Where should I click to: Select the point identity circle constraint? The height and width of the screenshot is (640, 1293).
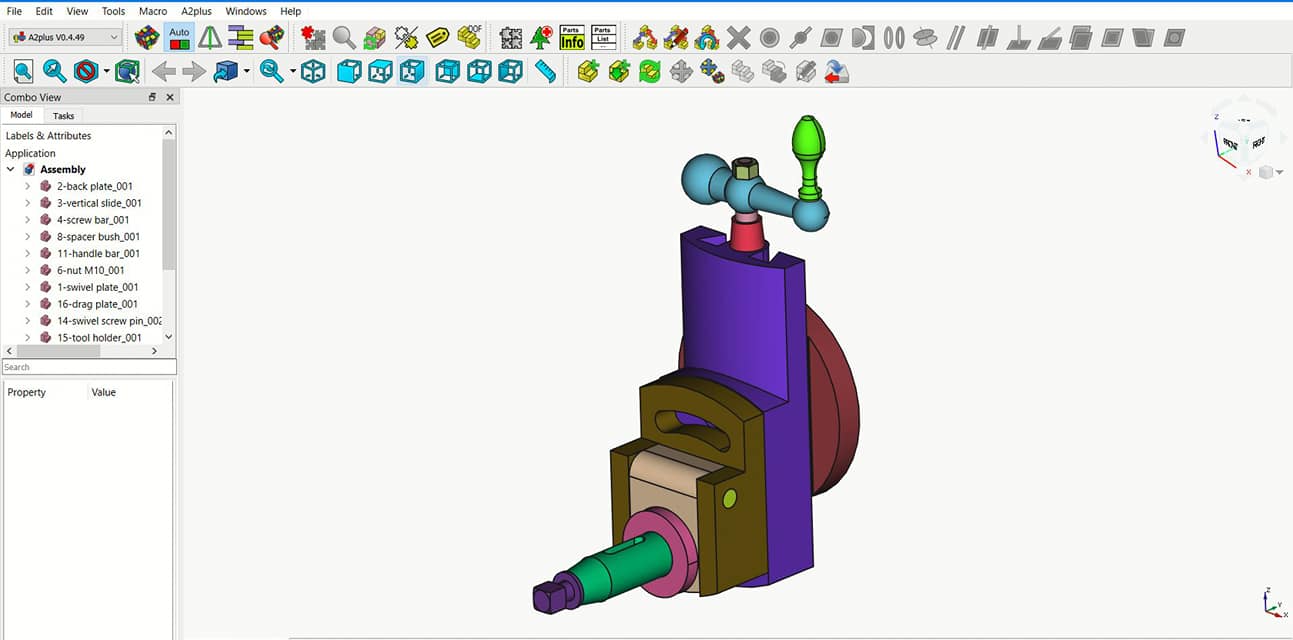point(769,38)
